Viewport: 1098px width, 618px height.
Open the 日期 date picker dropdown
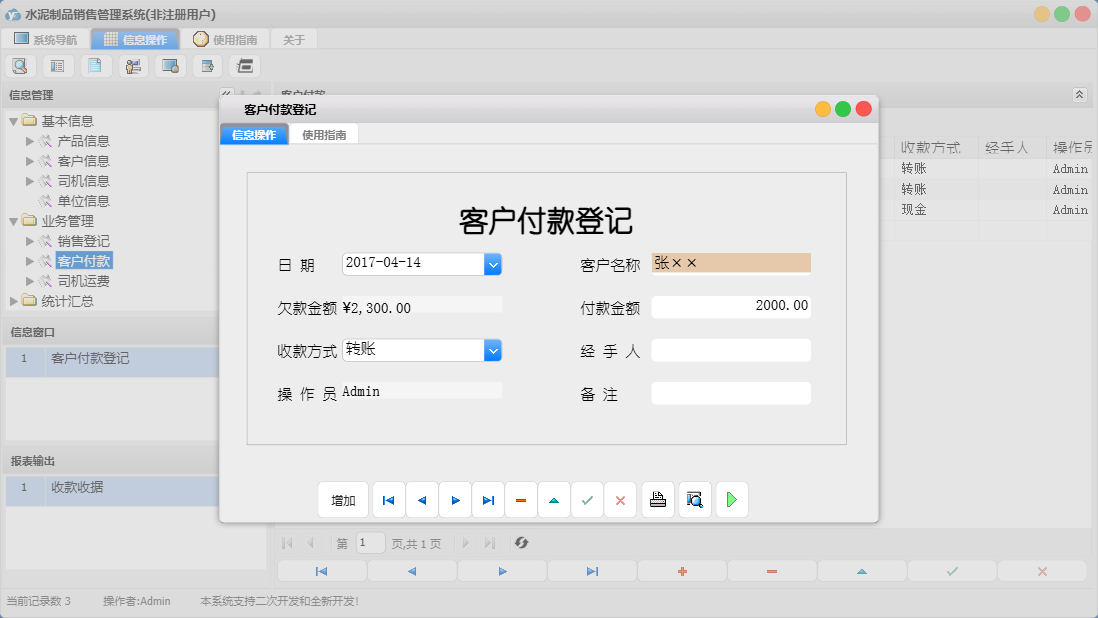tap(493, 262)
